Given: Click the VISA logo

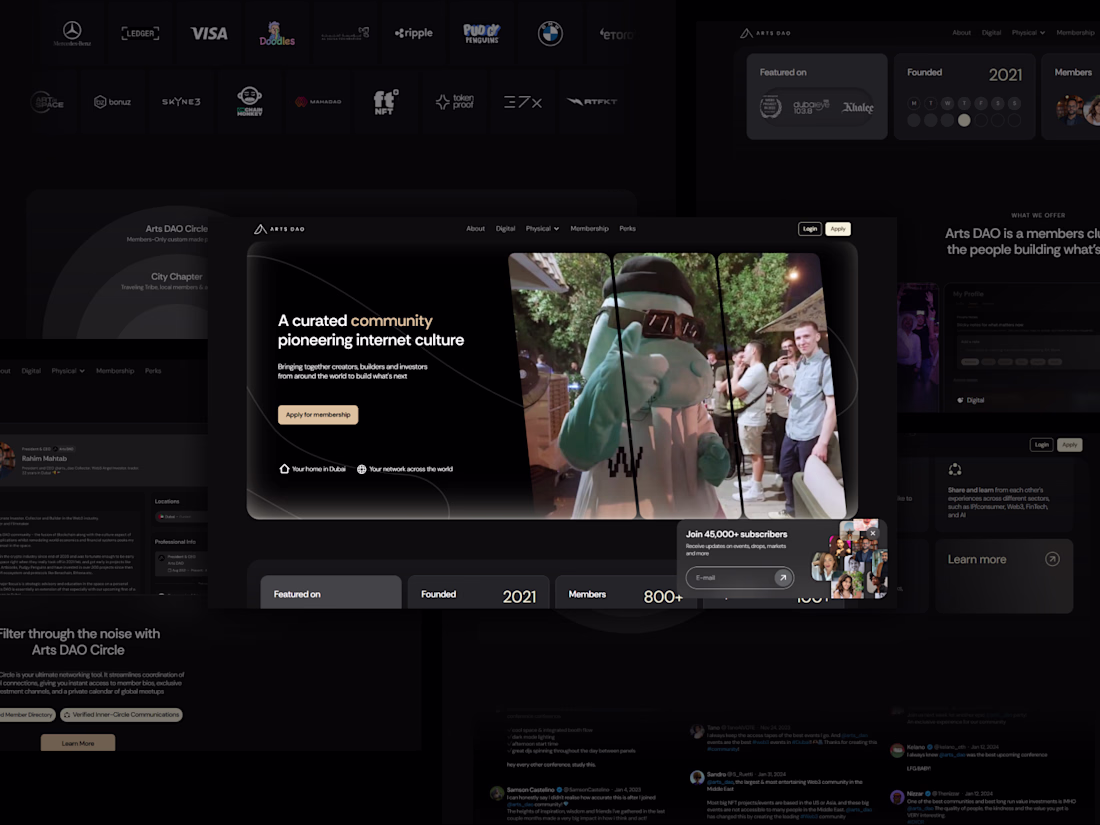Looking at the screenshot, I should pyautogui.click(x=209, y=33).
